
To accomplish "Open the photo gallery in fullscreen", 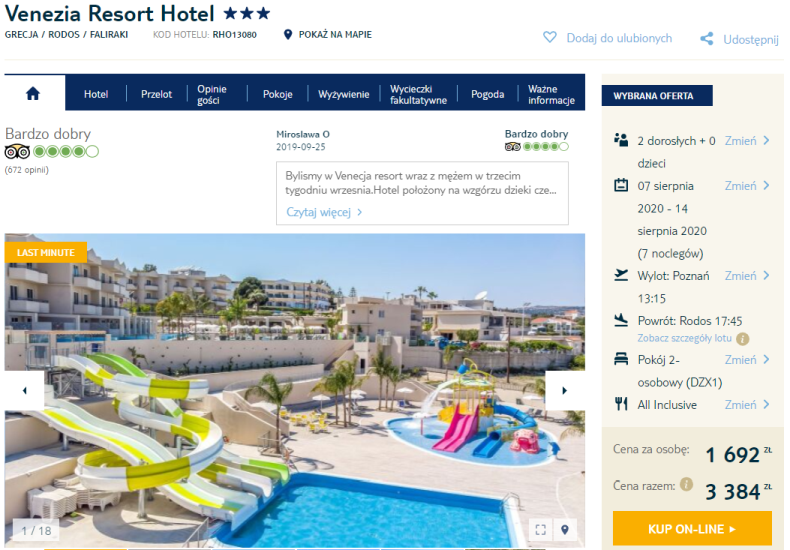I will point(541,529).
